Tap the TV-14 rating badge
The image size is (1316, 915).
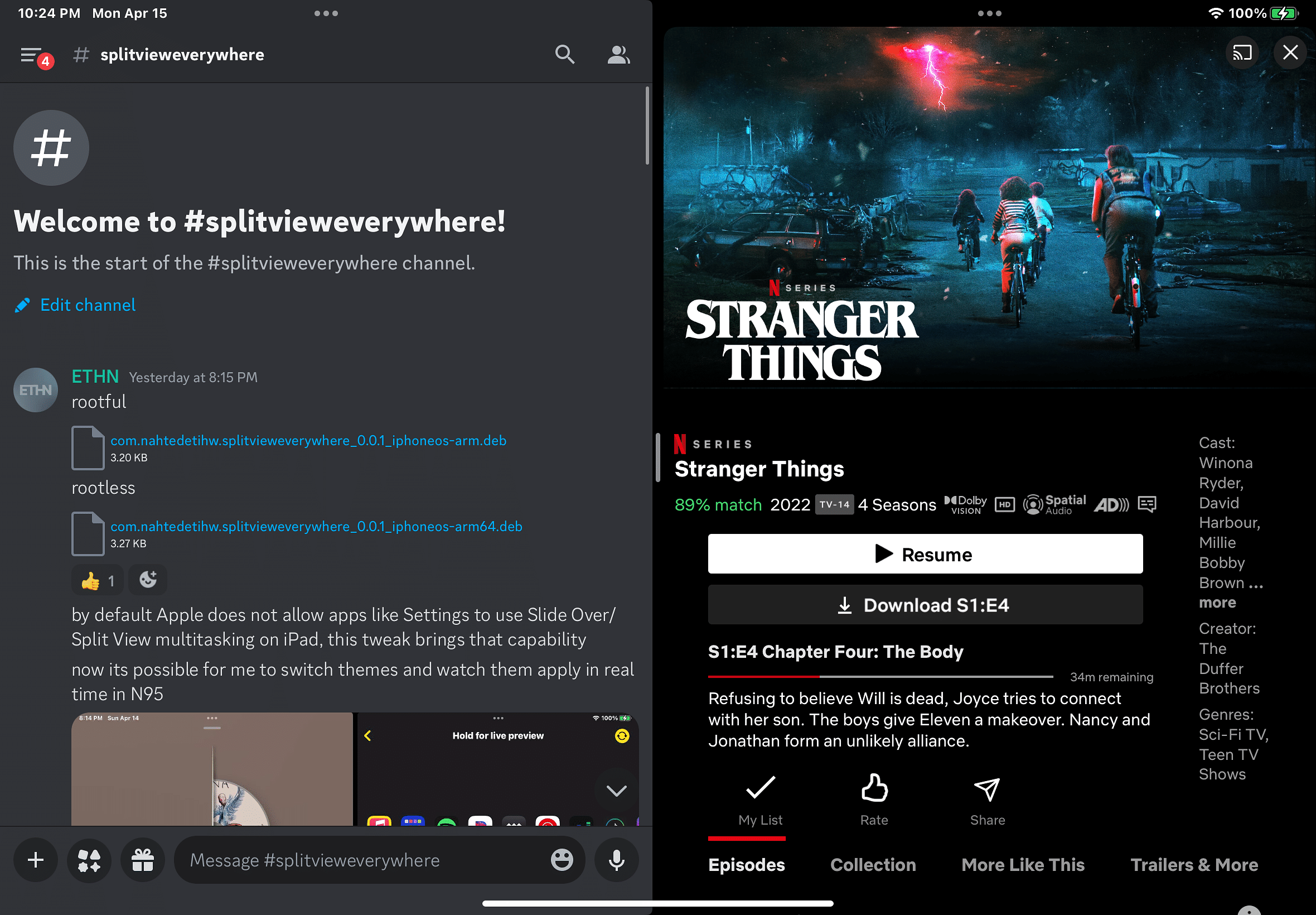(x=834, y=504)
